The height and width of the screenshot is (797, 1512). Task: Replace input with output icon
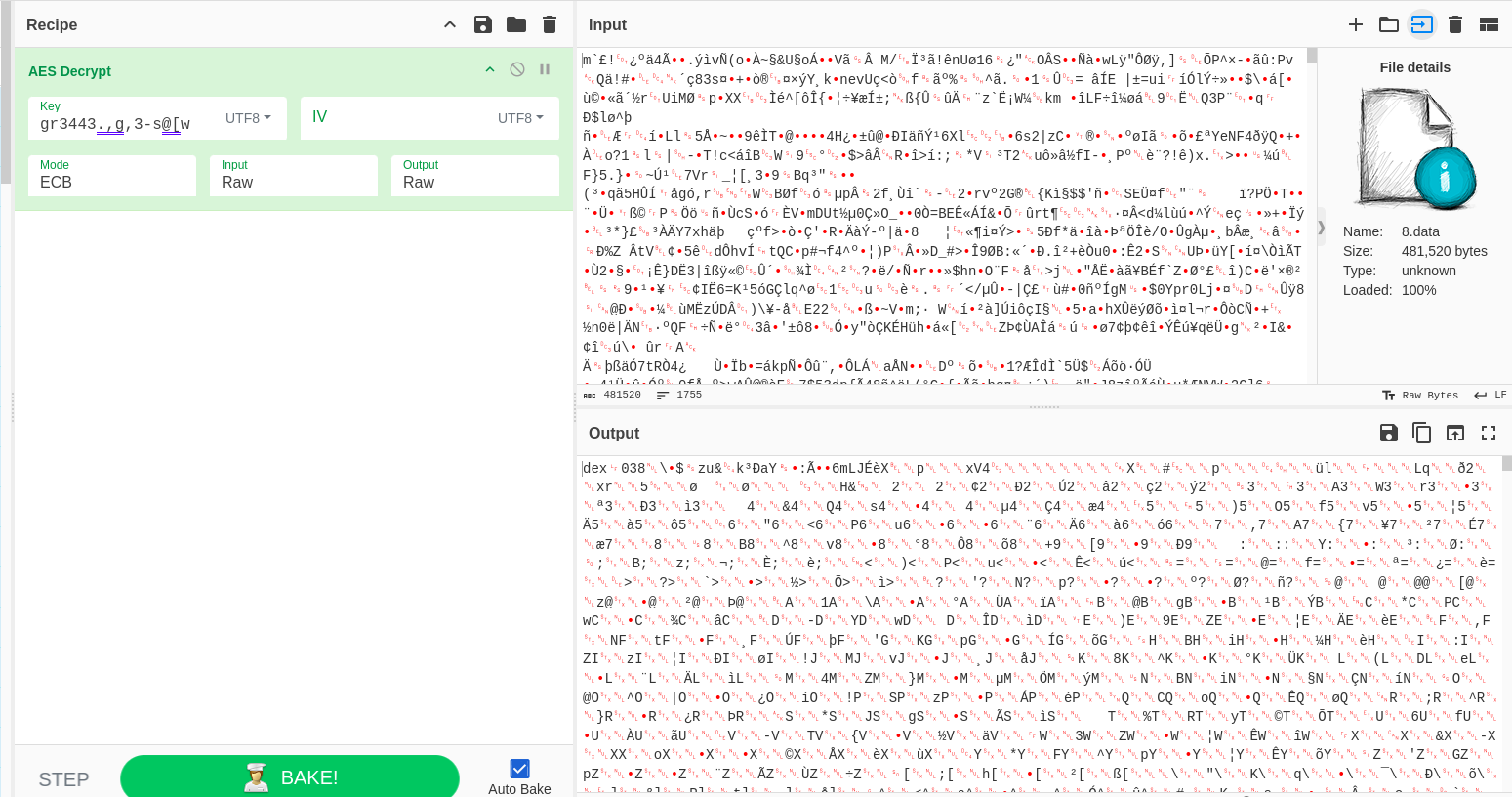pos(1455,433)
